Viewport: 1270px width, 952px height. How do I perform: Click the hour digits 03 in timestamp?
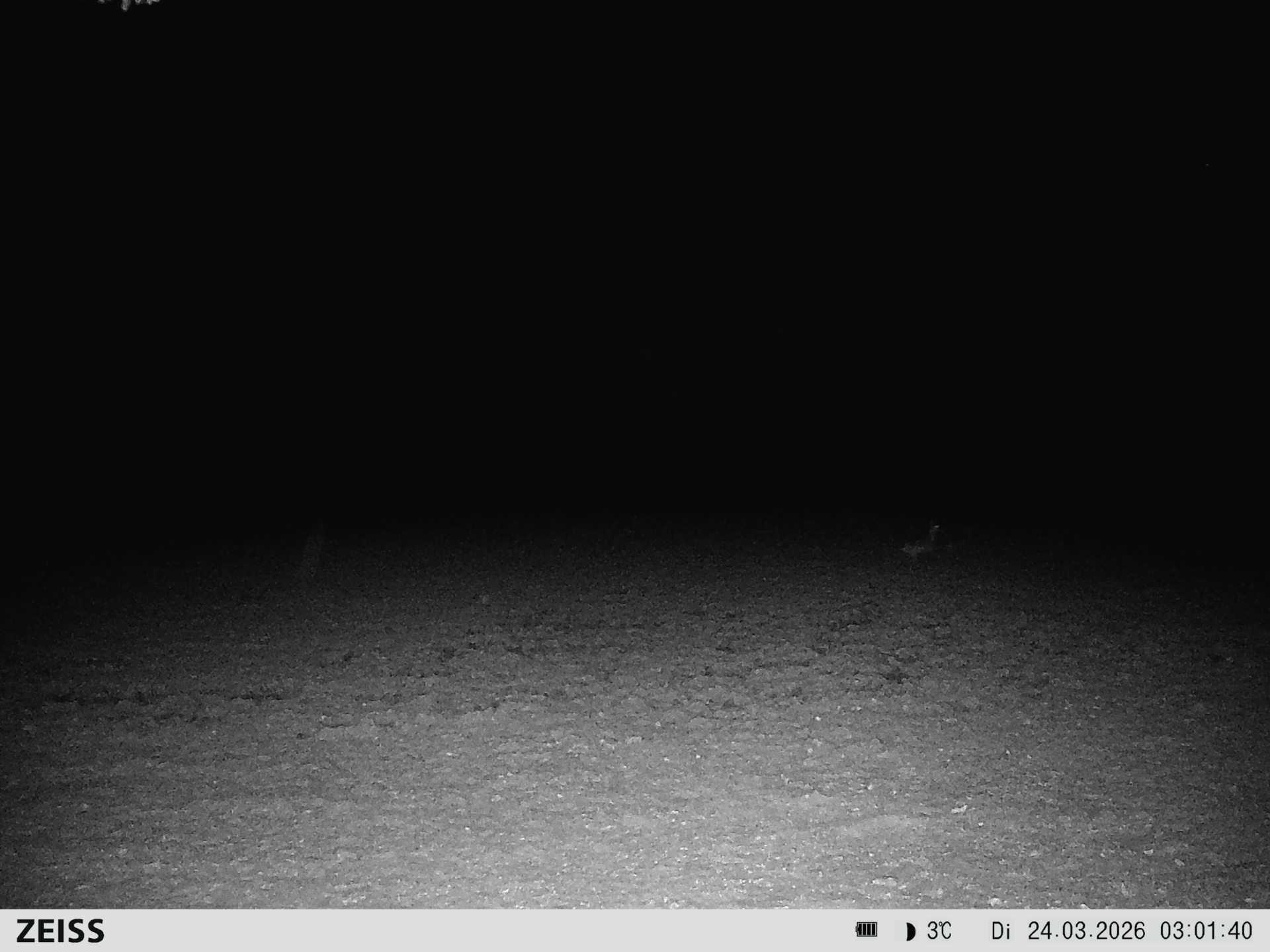[x=1172, y=931]
